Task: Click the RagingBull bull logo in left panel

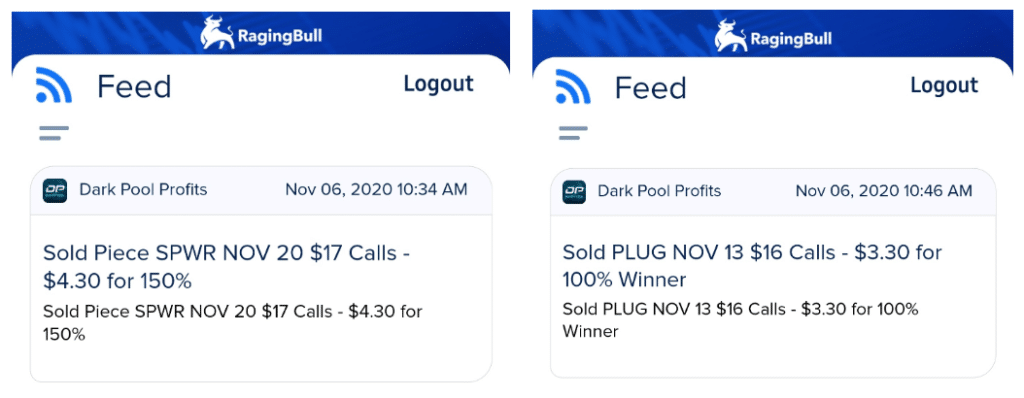Action: pyautogui.click(x=217, y=32)
